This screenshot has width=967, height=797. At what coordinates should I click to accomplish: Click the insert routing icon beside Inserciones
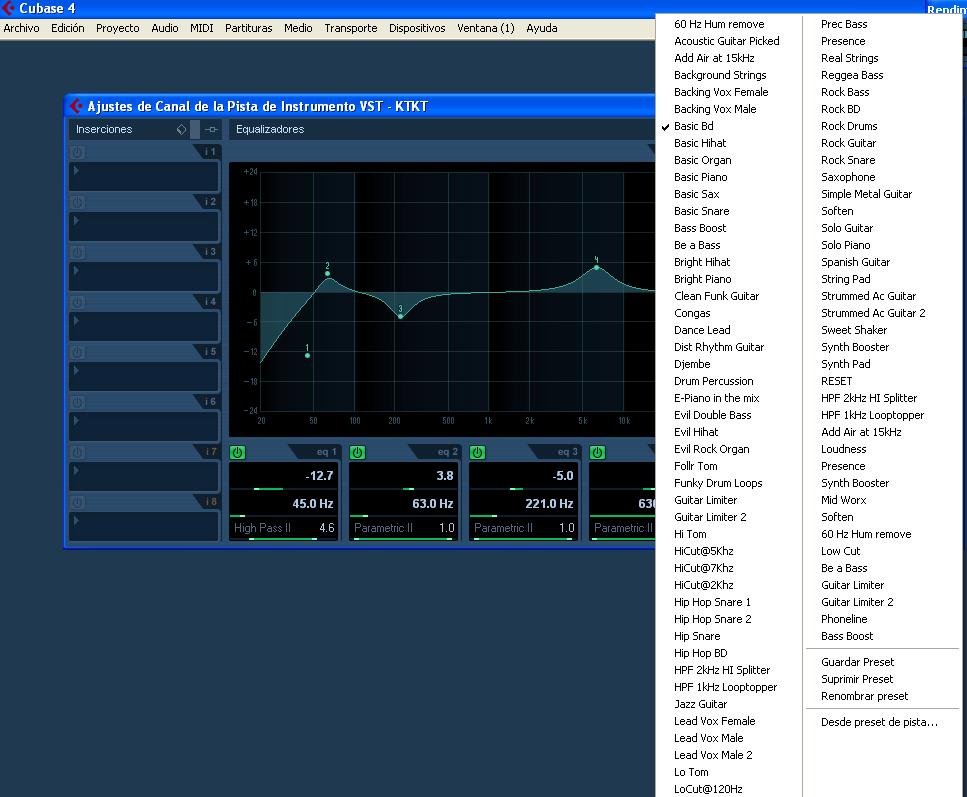coord(212,130)
